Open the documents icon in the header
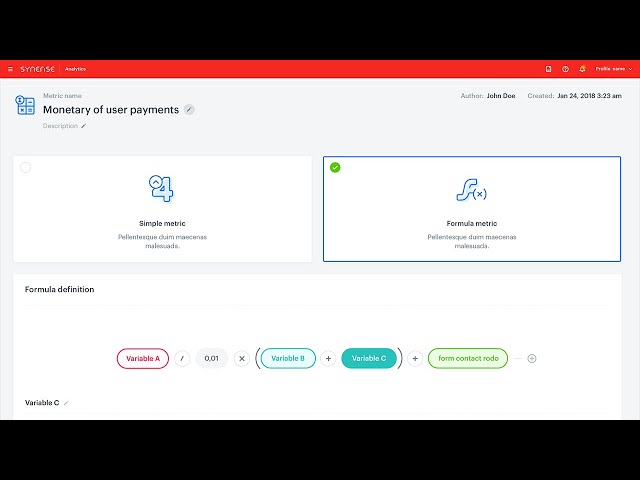 (x=549, y=69)
